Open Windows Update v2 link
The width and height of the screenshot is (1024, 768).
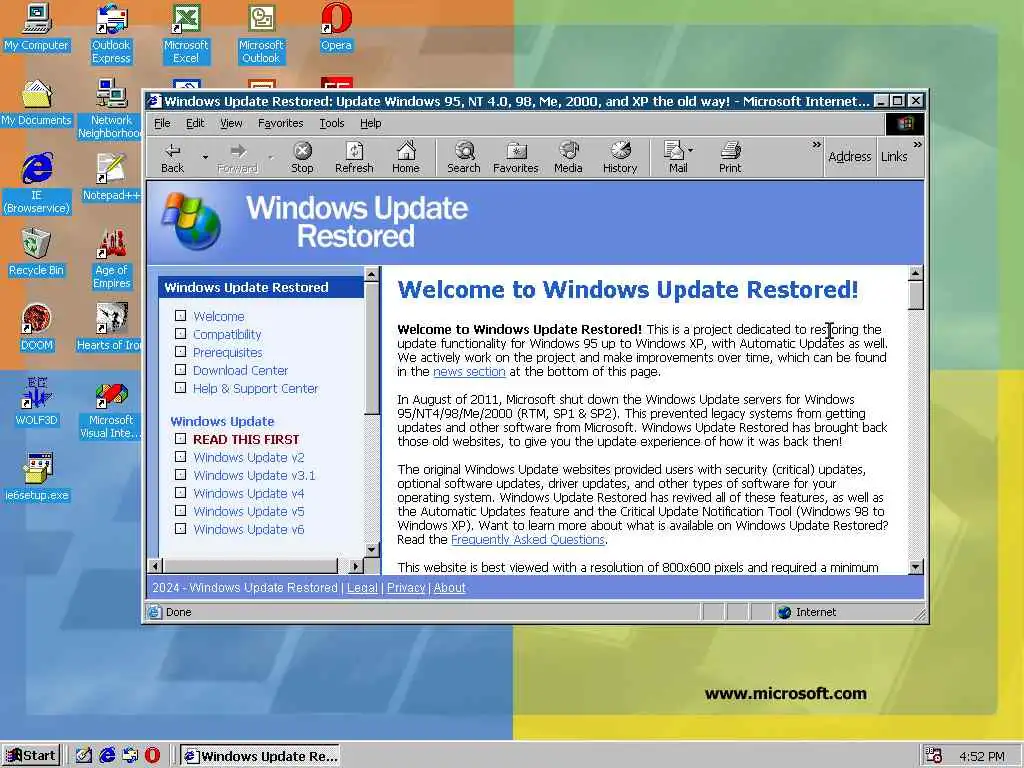click(x=249, y=457)
